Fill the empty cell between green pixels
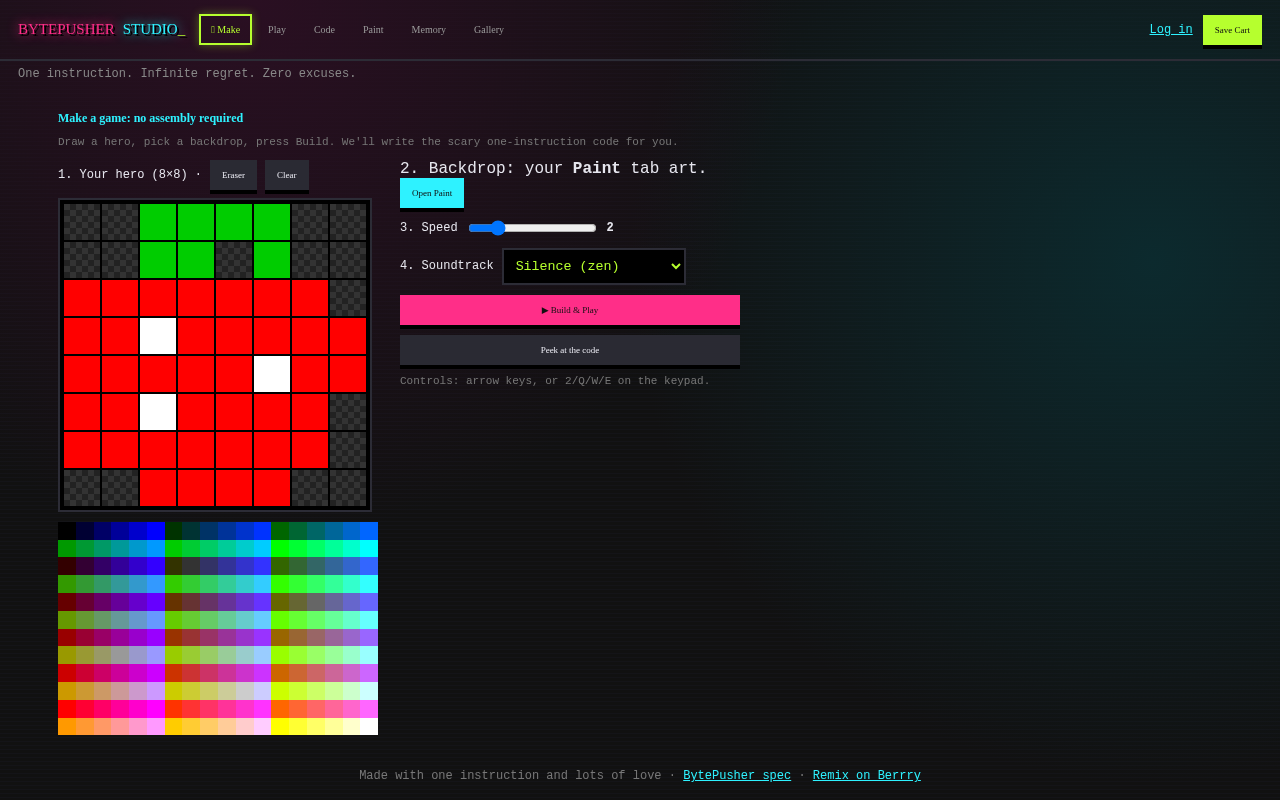This screenshot has height=800, width=1280. 234,260
